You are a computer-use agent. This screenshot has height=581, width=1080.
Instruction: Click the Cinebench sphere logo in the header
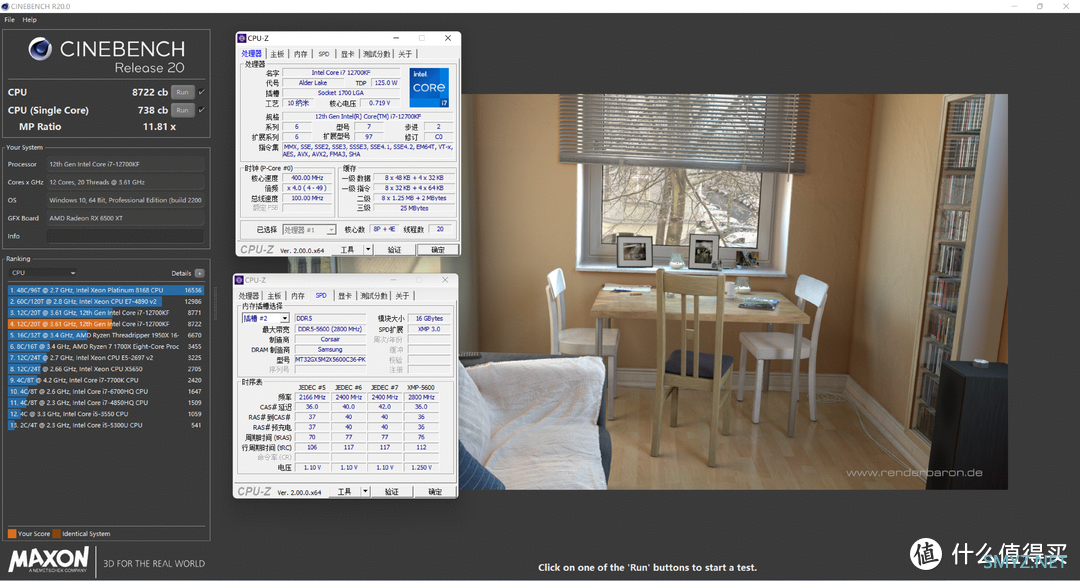(40, 49)
